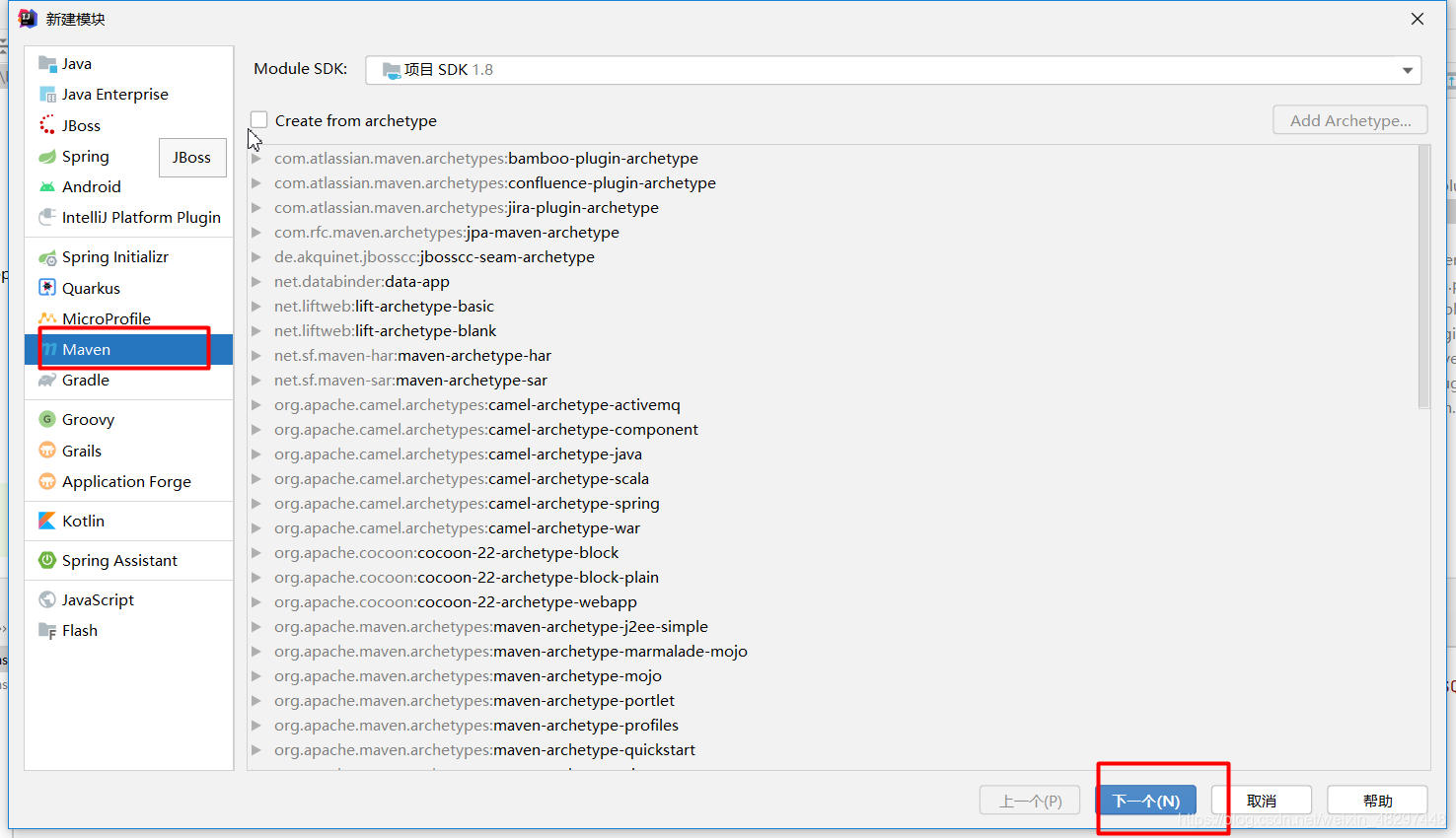
Task: Expand lift-archetype-basic entry
Action: [256, 307]
